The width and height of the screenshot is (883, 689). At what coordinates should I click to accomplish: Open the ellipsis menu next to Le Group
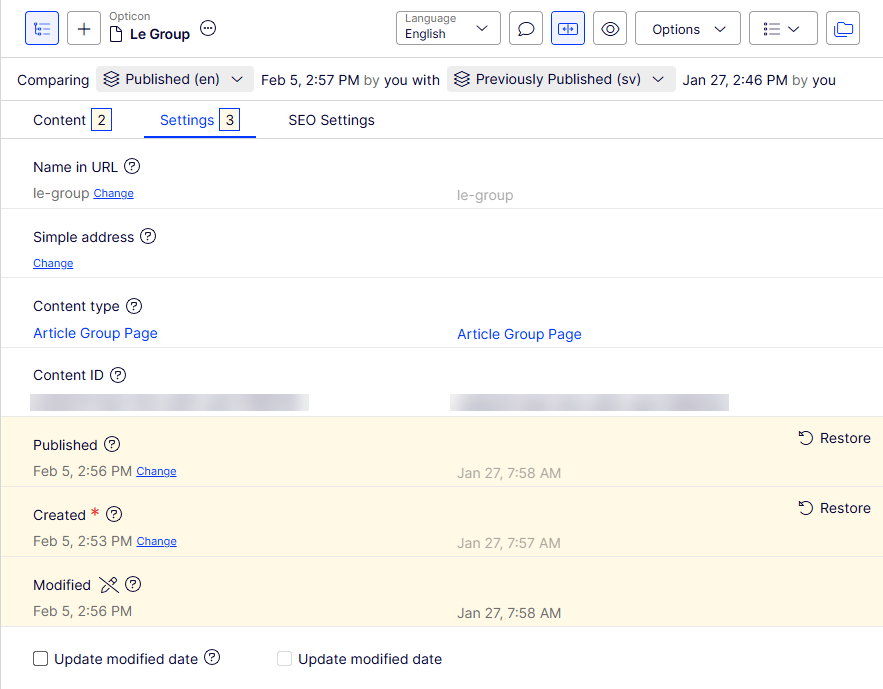208,28
